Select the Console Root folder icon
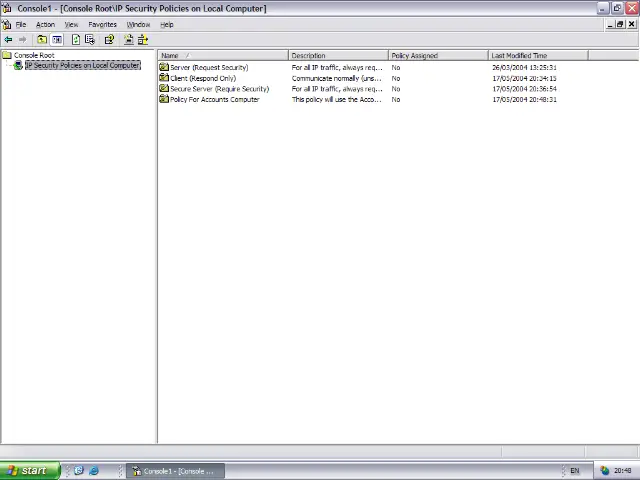 pyautogui.click(x=7, y=55)
